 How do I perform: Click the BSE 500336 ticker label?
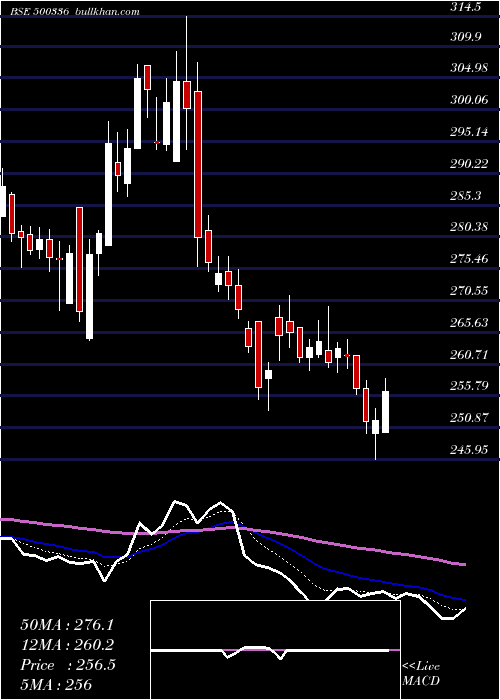click(40, 12)
